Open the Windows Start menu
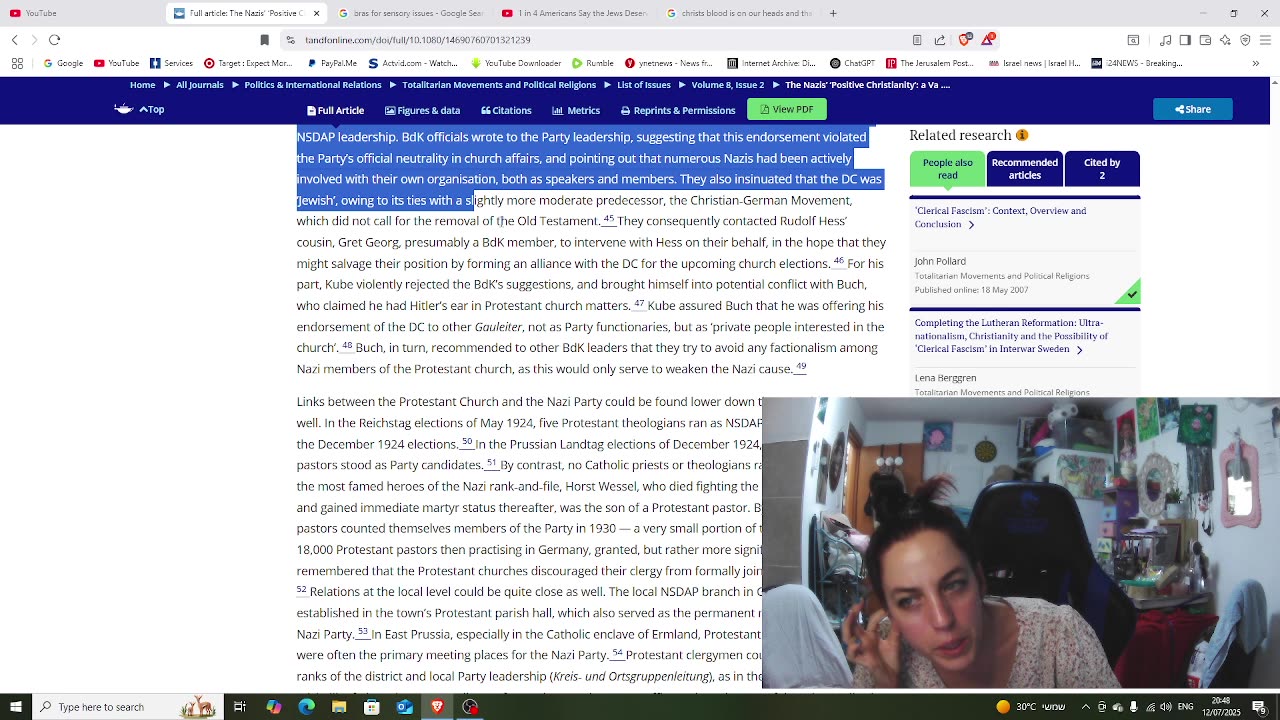1280x720 pixels. coord(16,707)
